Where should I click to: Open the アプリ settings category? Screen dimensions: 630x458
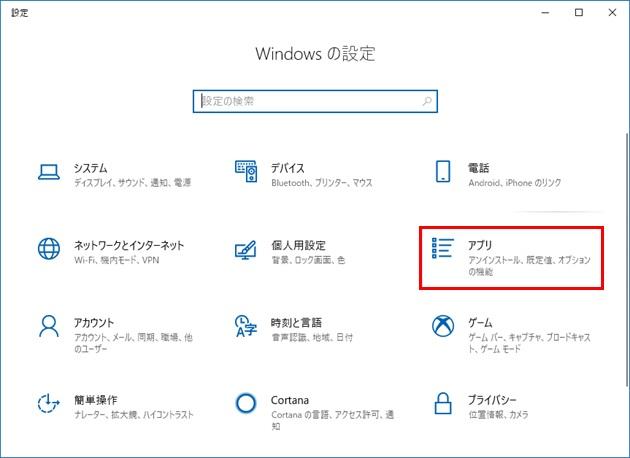point(480,245)
